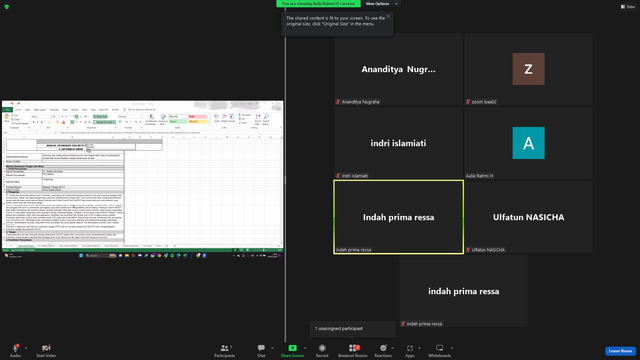Select the highlighted Indah prima ressa tile
Image resolution: width=640 pixels, height=360 pixels.
click(x=398, y=217)
